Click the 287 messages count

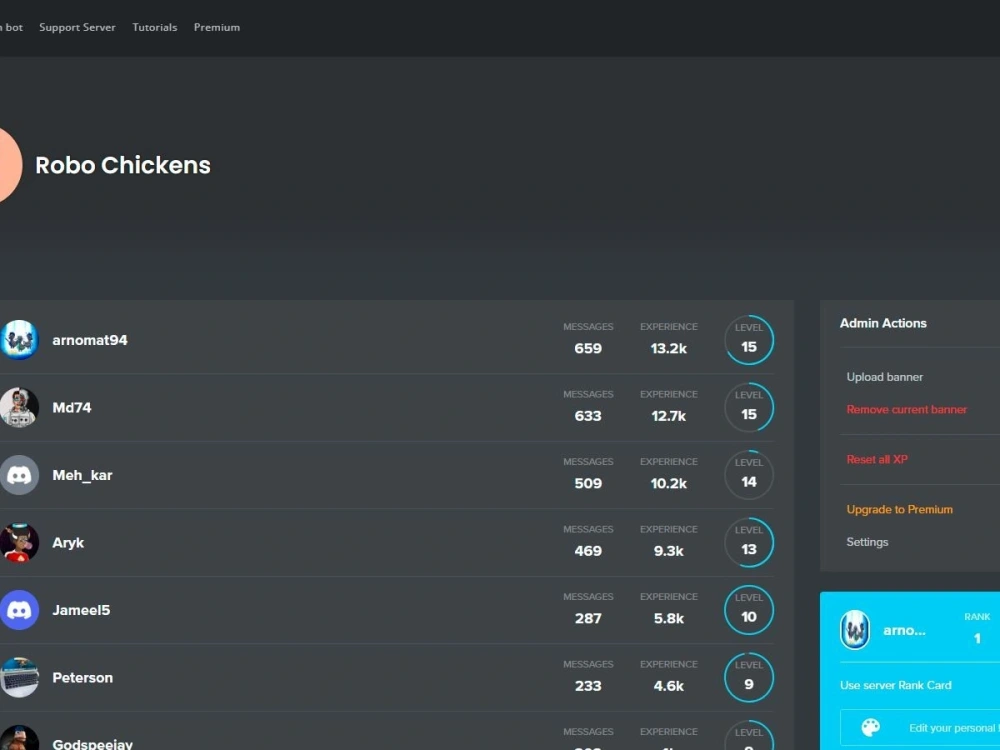coord(588,619)
